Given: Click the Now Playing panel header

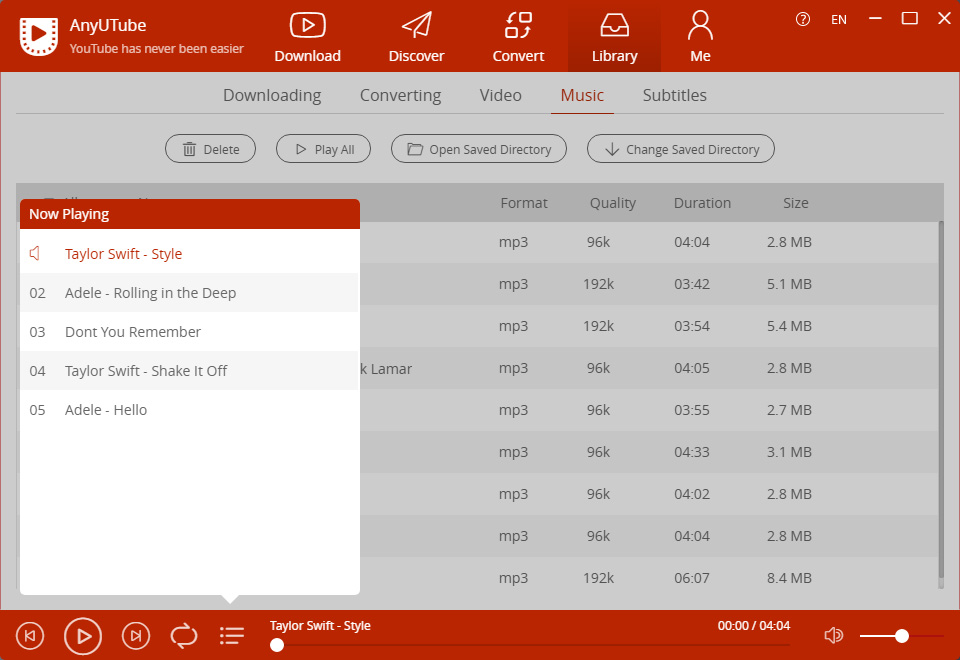Looking at the screenshot, I should (x=189, y=214).
